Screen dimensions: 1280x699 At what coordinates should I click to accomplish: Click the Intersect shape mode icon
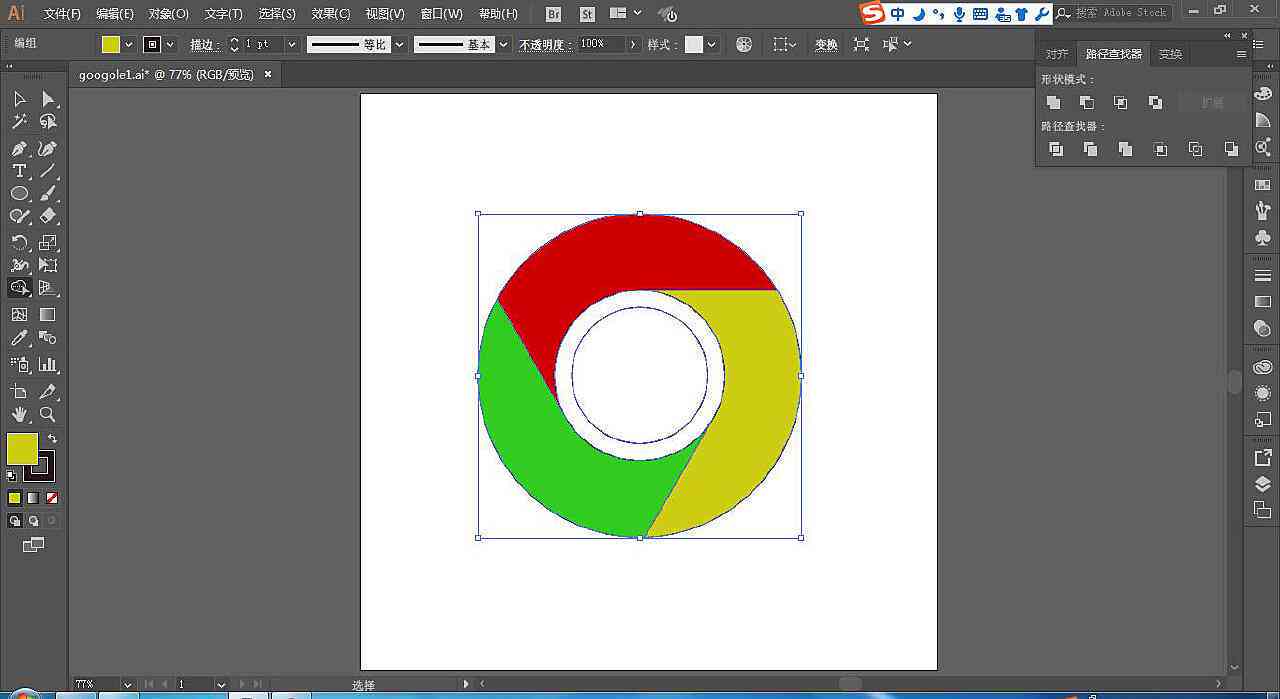[1121, 102]
